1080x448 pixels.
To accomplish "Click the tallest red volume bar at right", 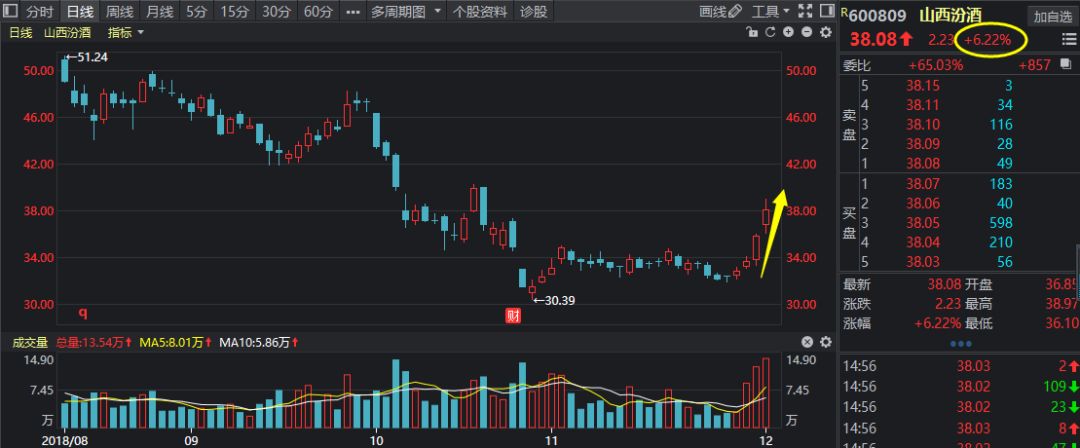I will [766, 393].
